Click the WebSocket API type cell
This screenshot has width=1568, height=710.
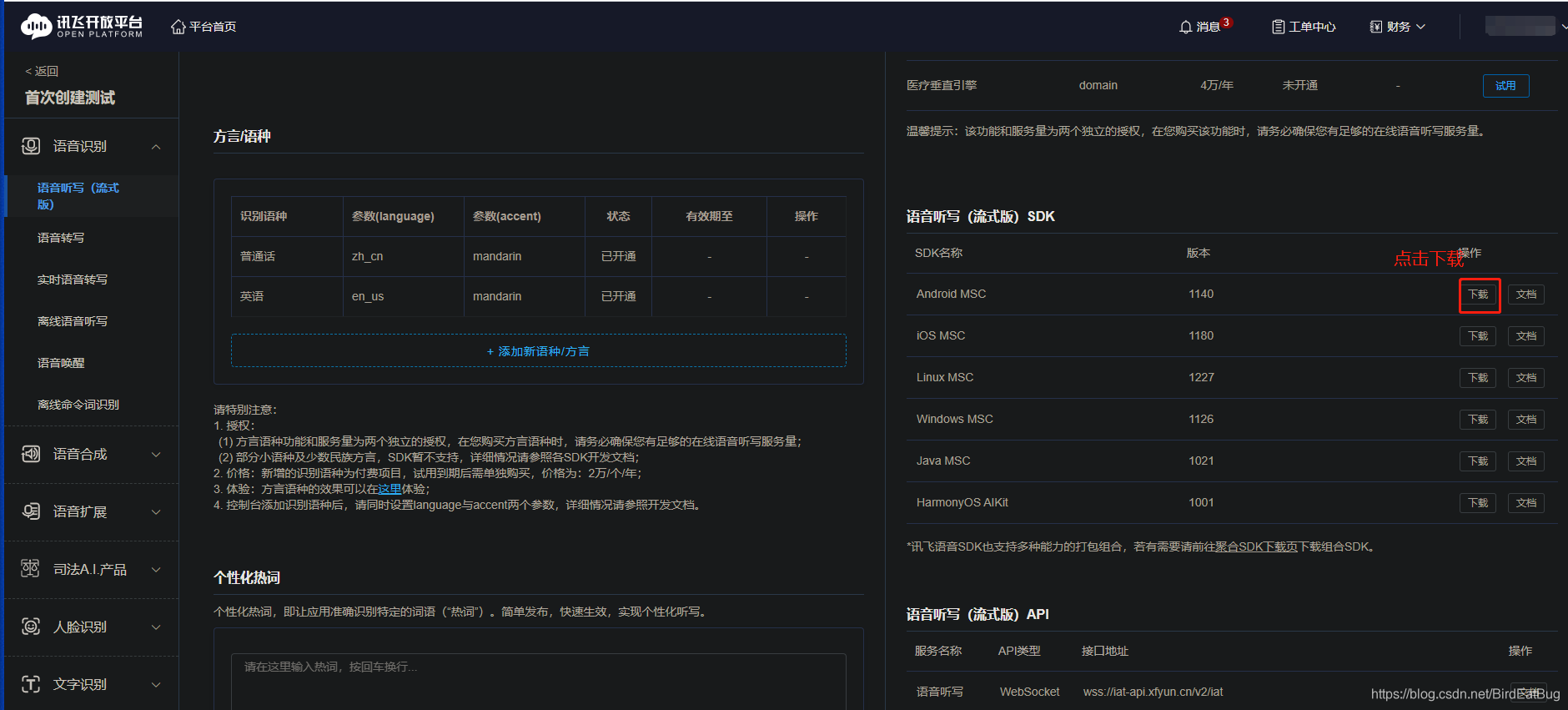(x=1029, y=692)
